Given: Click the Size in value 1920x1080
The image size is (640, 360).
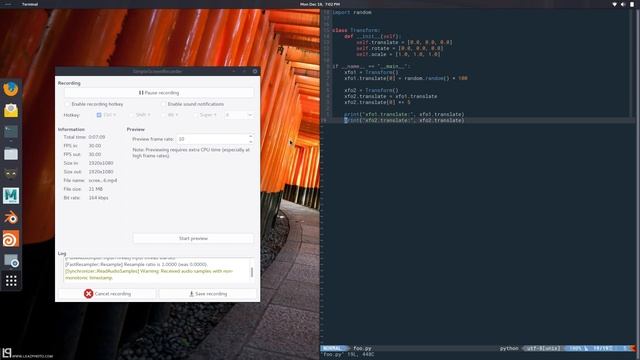Looking at the screenshot, I should pyautogui.click(x=101, y=163).
